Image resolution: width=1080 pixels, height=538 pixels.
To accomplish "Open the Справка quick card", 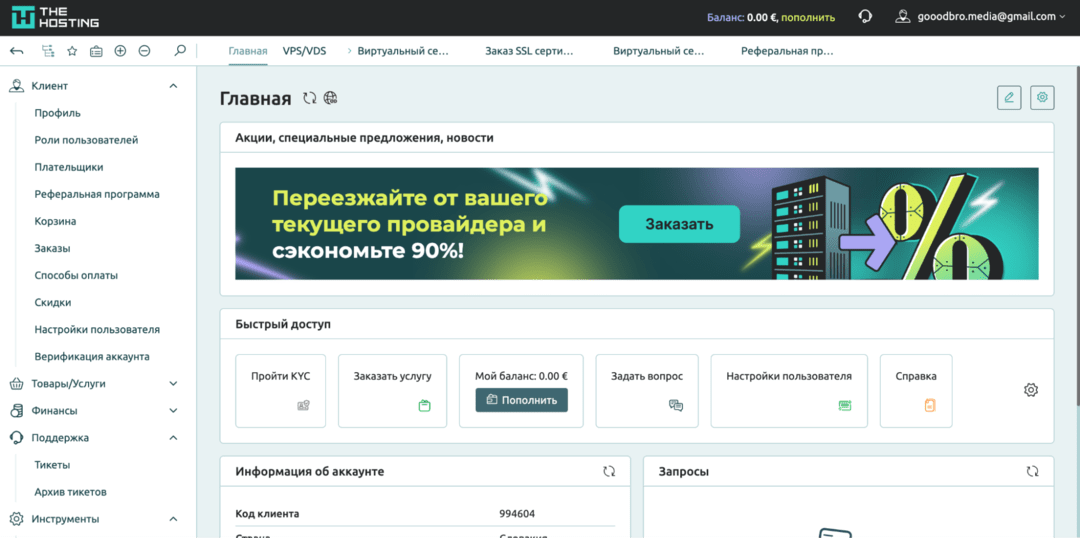I will [916, 391].
